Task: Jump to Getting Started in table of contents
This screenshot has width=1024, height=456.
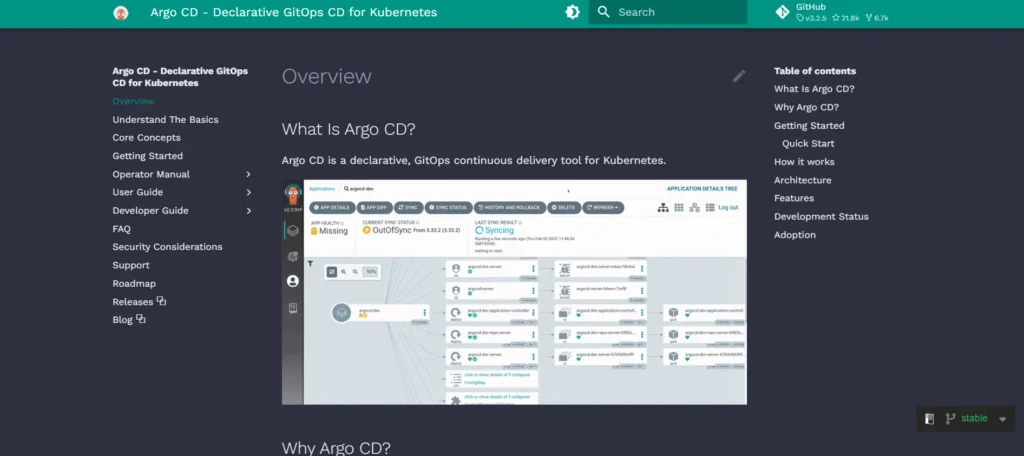Action: 809,125
